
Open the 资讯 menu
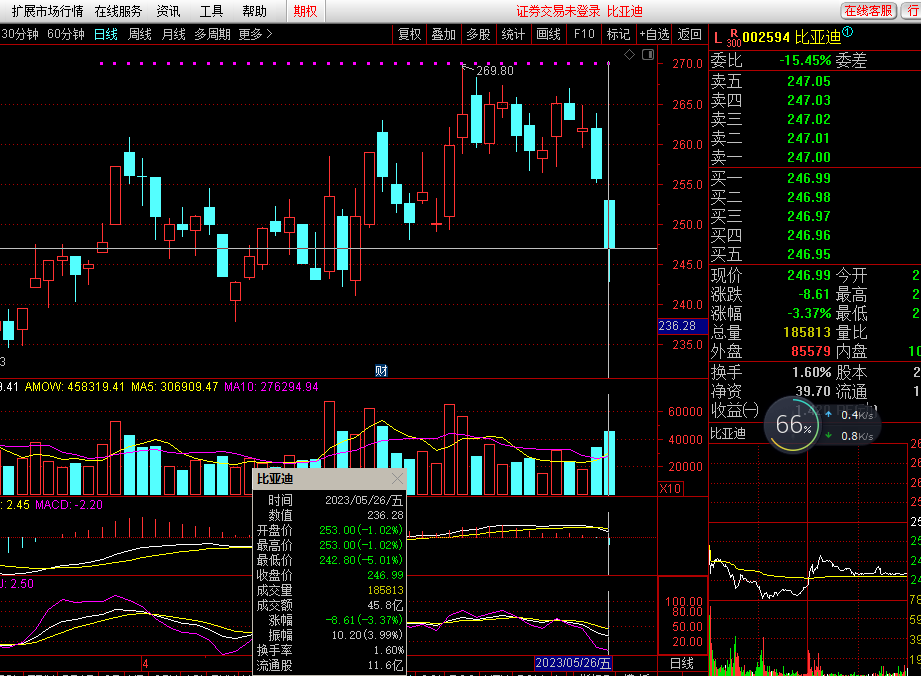tap(169, 11)
